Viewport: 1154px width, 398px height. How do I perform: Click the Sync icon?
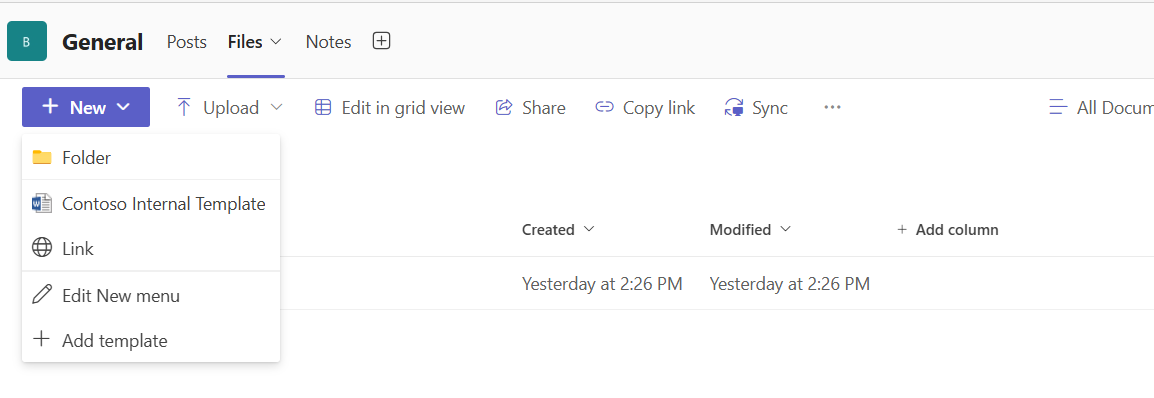tap(734, 108)
